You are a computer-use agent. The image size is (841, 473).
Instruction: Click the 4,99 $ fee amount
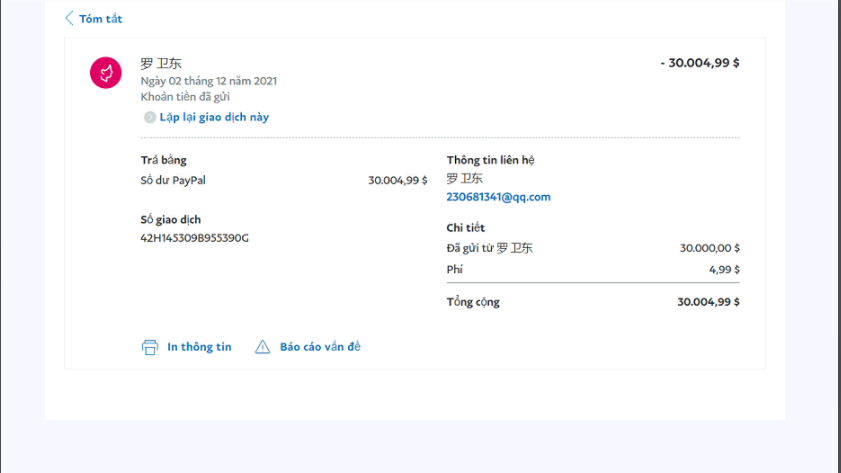tap(724, 269)
